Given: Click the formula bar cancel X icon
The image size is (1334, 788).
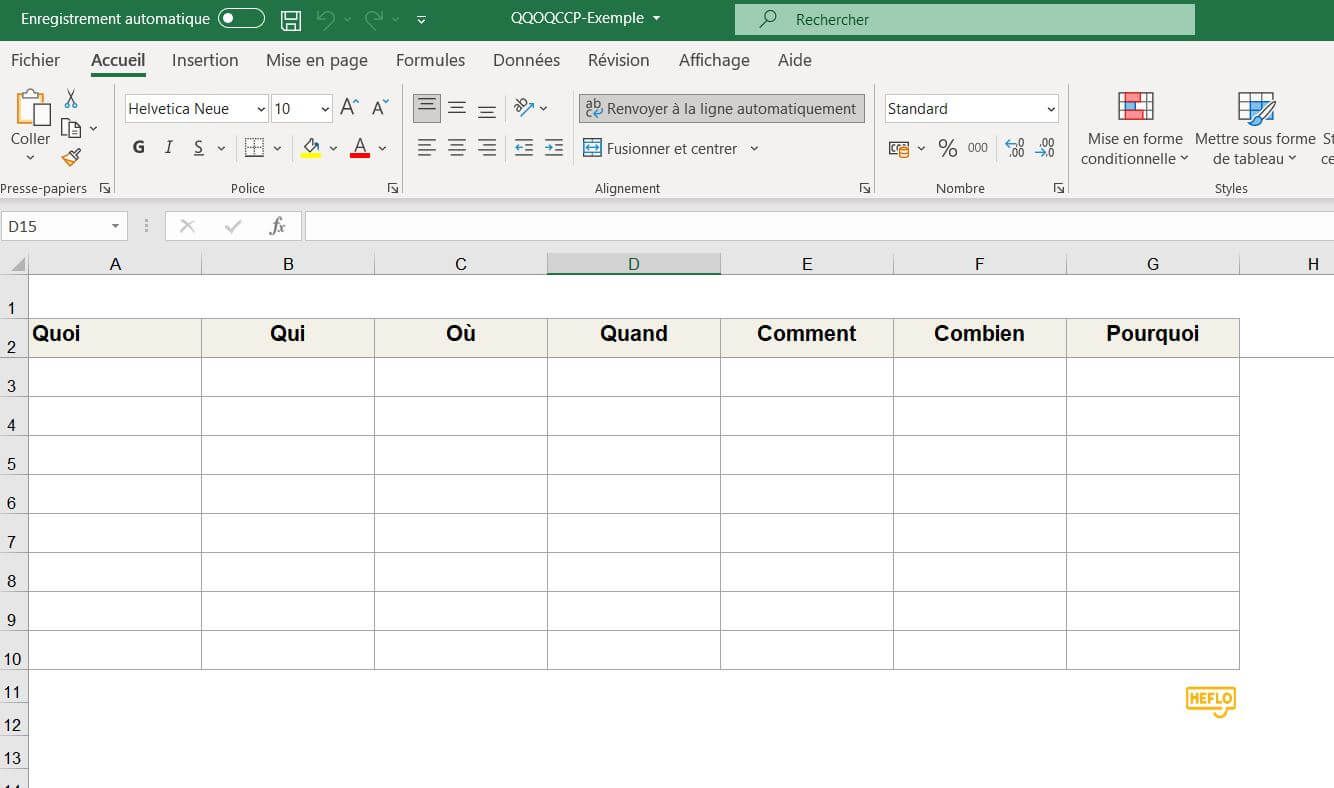Looking at the screenshot, I should 187,226.
